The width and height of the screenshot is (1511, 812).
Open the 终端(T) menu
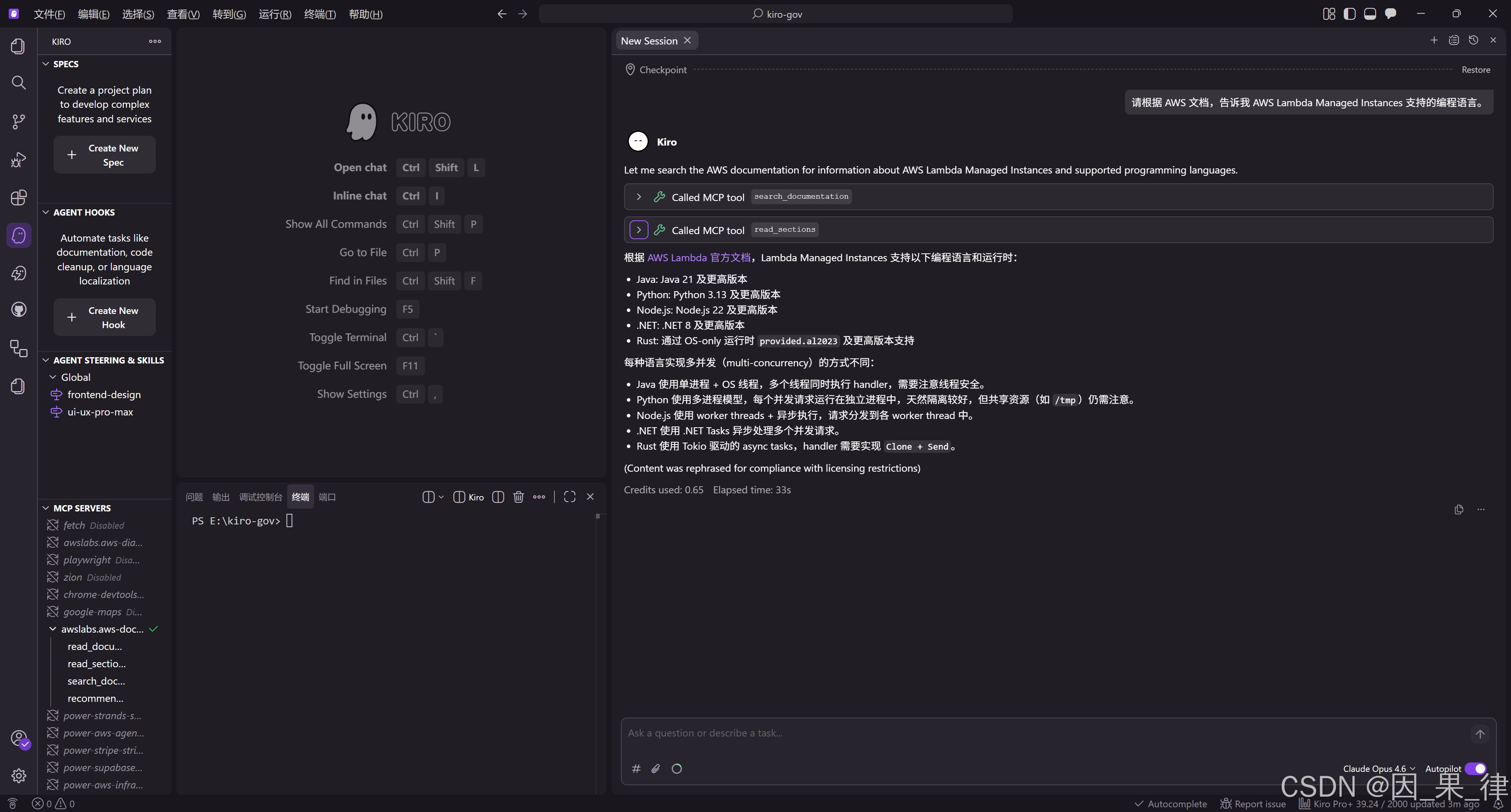point(320,13)
